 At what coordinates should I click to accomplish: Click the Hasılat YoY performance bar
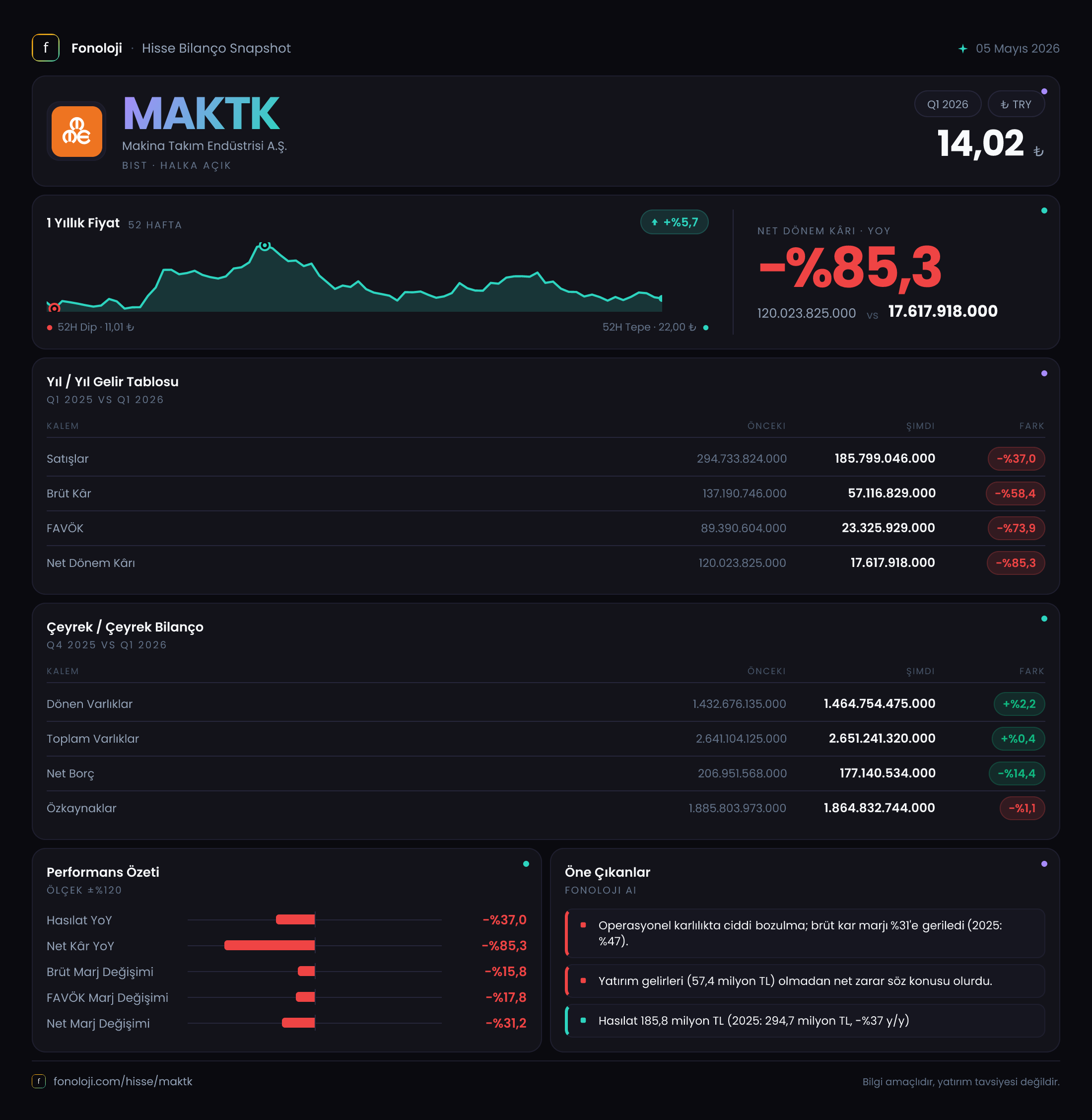(x=295, y=919)
